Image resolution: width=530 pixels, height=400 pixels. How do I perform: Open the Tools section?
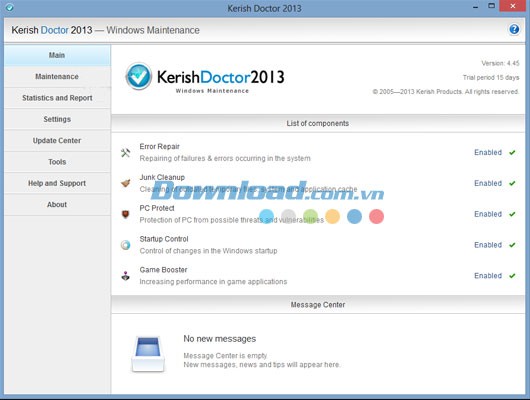[57, 162]
